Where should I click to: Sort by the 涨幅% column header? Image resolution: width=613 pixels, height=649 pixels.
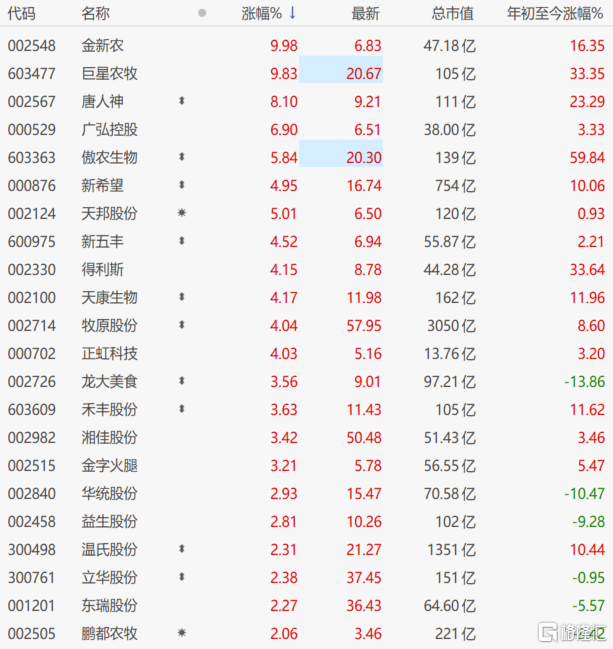coord(262,14)
